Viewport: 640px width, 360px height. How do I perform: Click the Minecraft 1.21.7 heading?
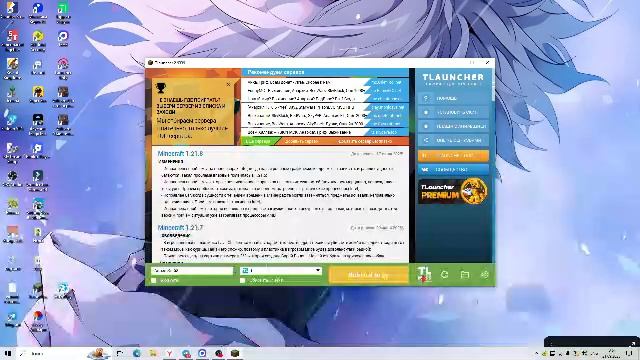point(180,227)
